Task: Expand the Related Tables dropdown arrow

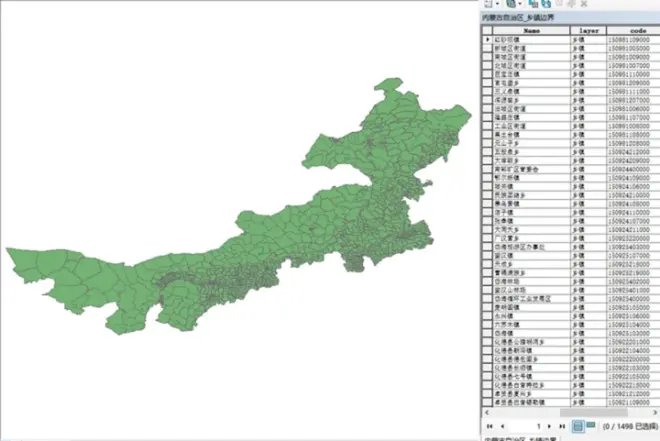Action: click(x=518, y=5)
